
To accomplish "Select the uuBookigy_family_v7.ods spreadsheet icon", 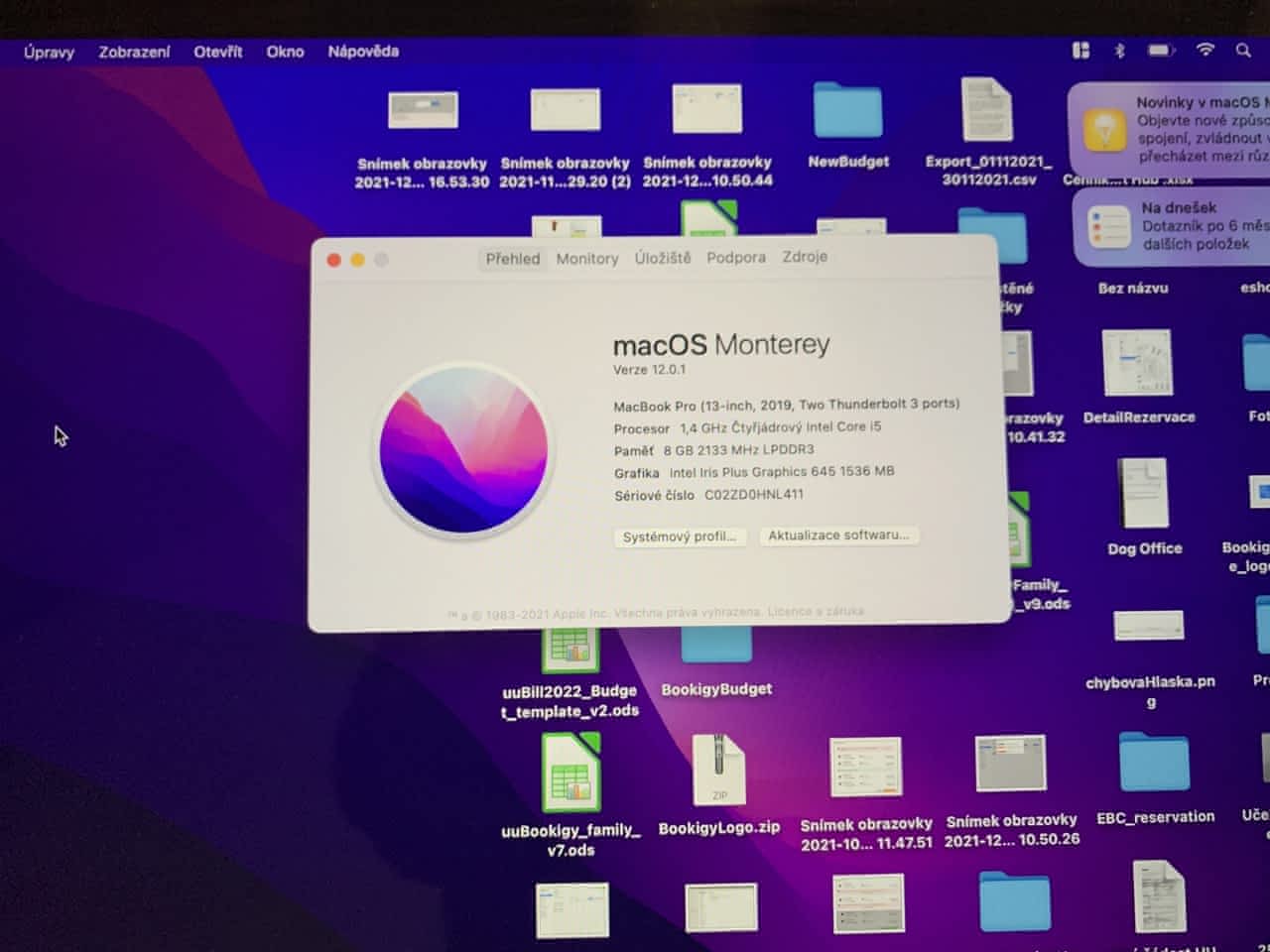I will 571,773.
